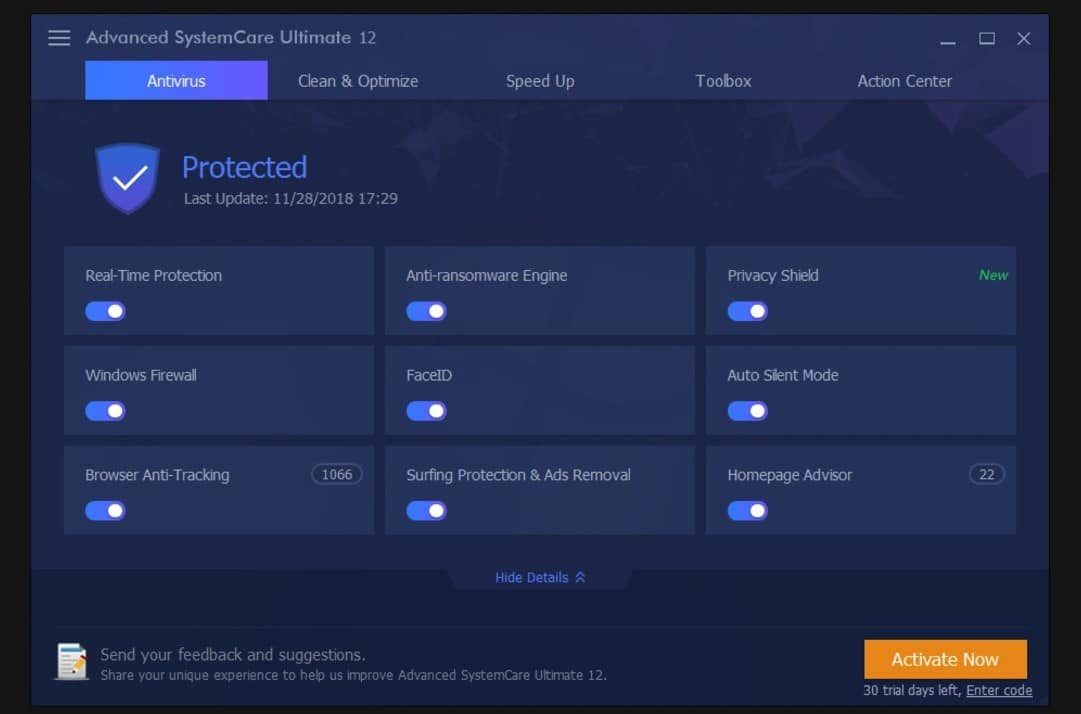Open the Speed Up tab
Viewport: 1081px width, 714px height.
[x=540, y=81]
